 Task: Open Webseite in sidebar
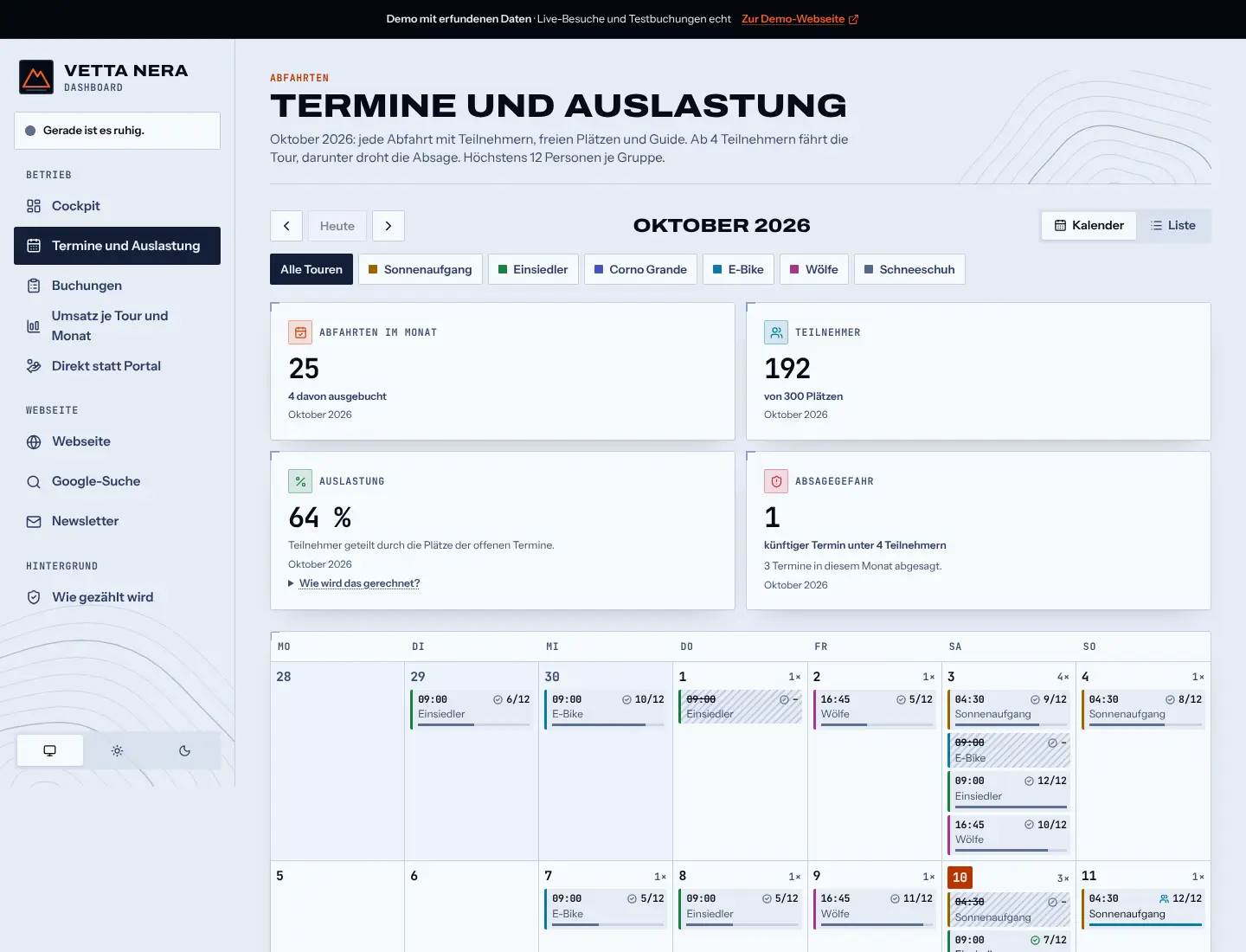[x=117, y=441]
